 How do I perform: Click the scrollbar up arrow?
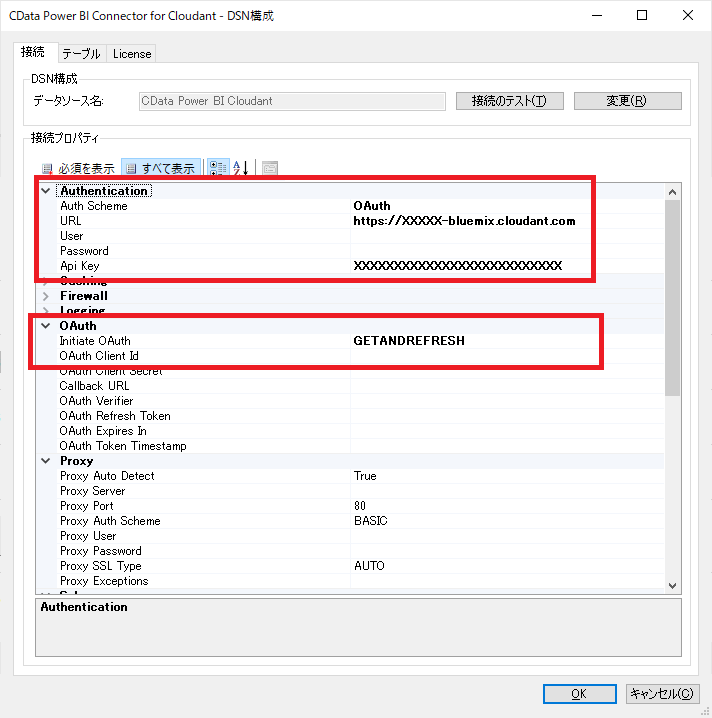(x=672, y=192)
